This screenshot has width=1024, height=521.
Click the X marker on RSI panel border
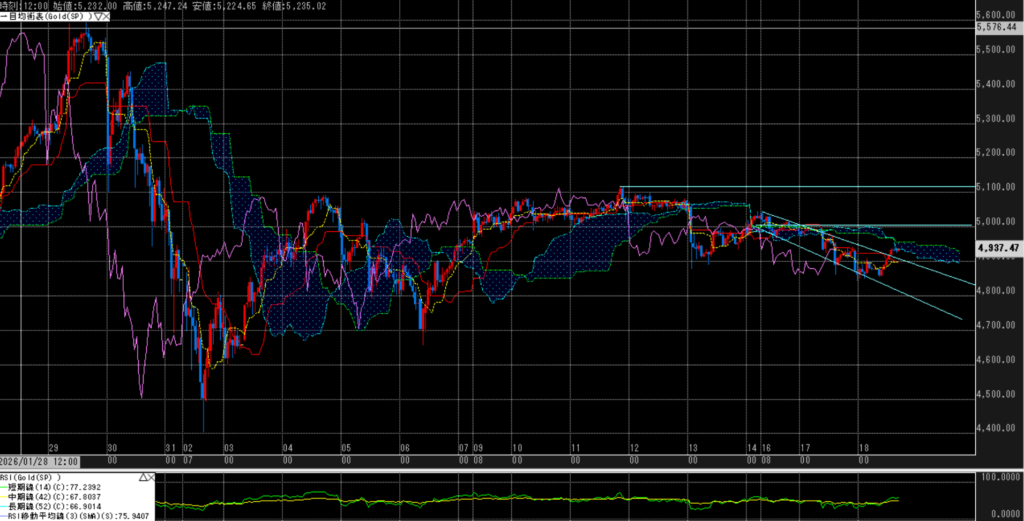[x=151, y=477]
